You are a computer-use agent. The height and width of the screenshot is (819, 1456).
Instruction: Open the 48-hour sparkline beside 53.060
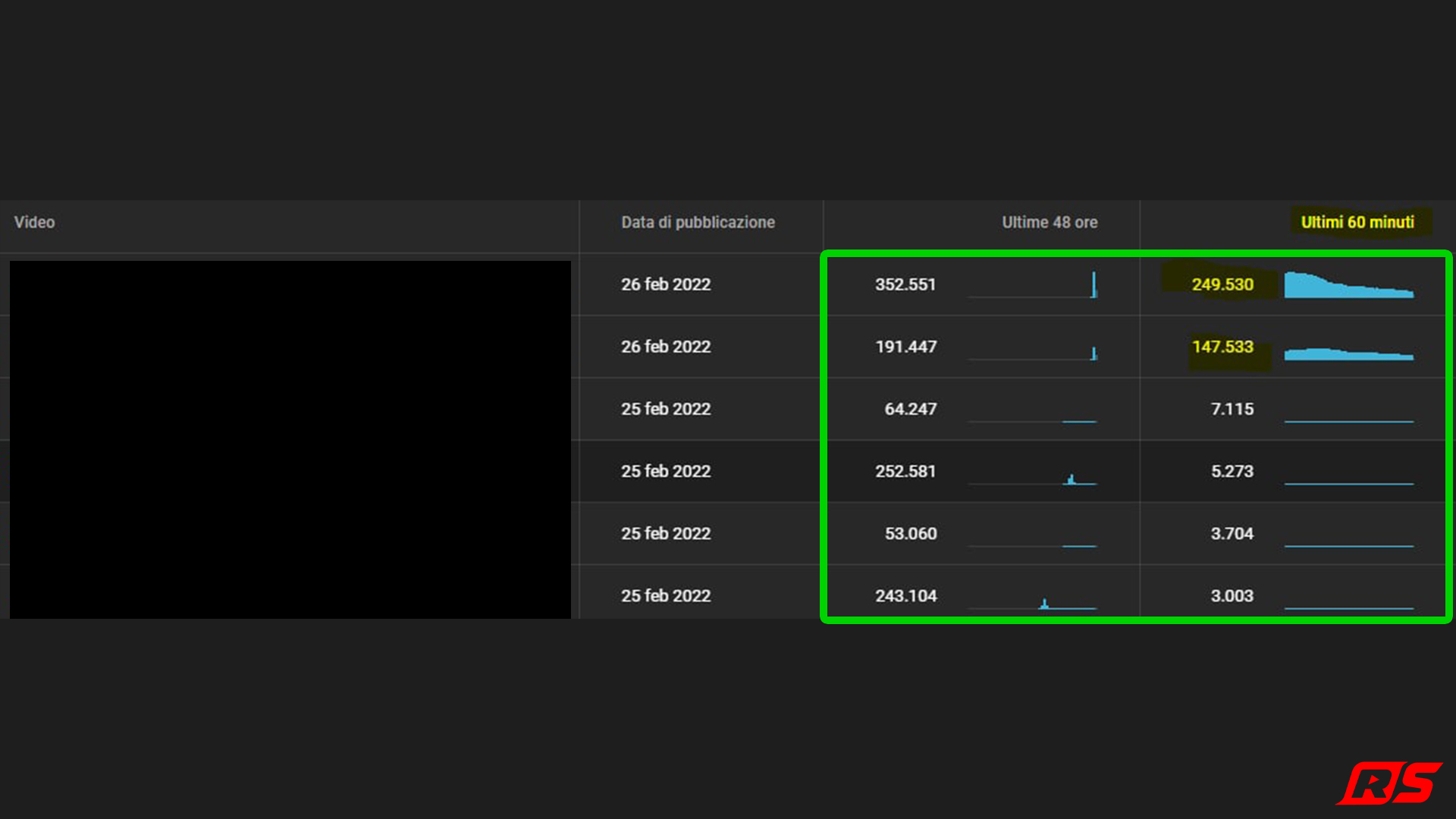tap(1032, 545)
